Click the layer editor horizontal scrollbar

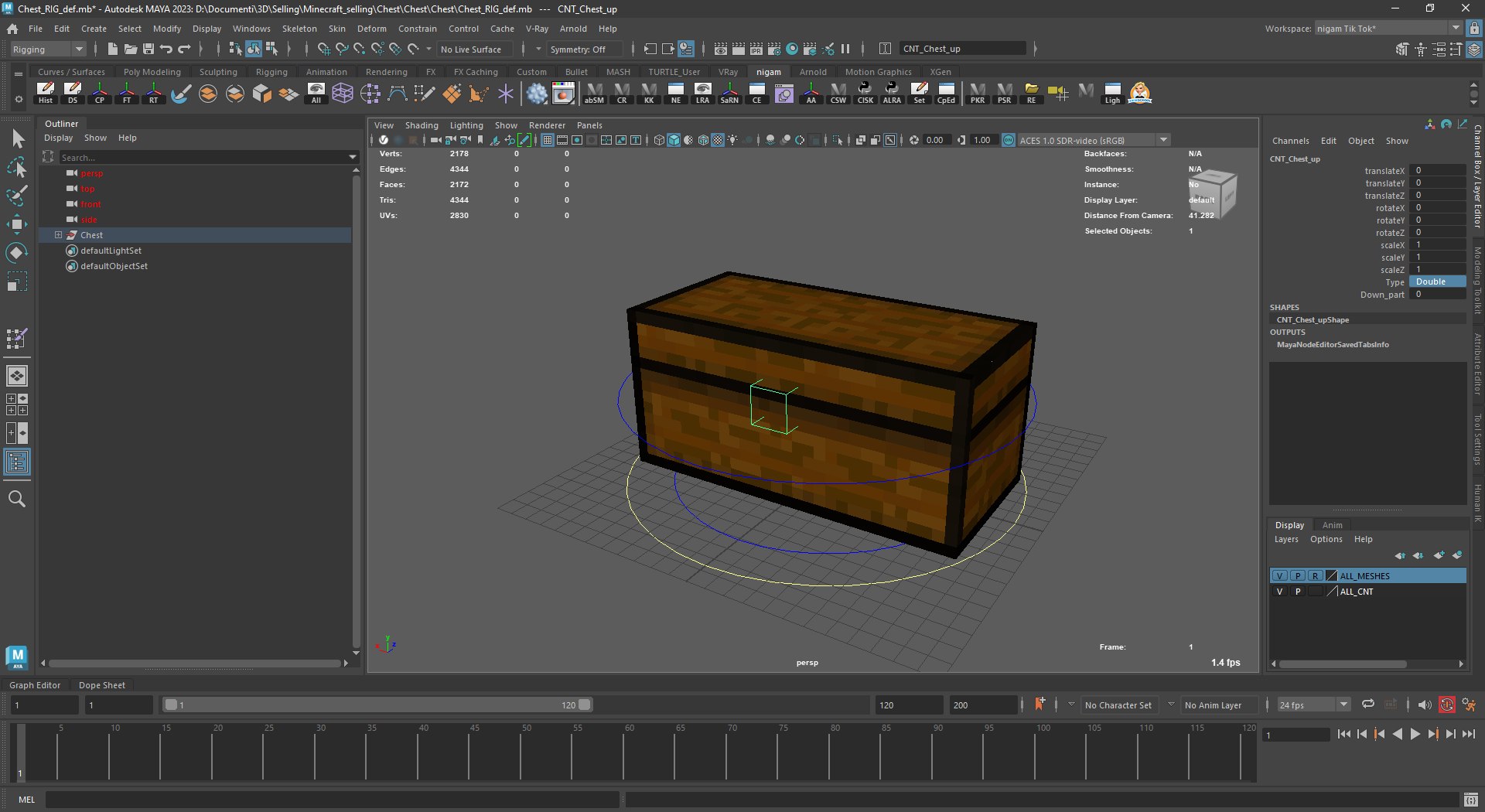point(1342,664)
